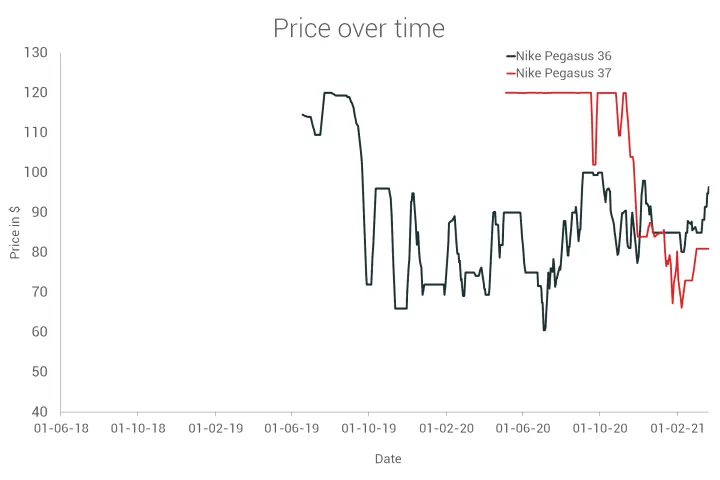Image resolution: width=720 pixels, height=480 pixels.
Task: Select the Nike Pegasus 37 legend label
Action: (x=563, y=73)
